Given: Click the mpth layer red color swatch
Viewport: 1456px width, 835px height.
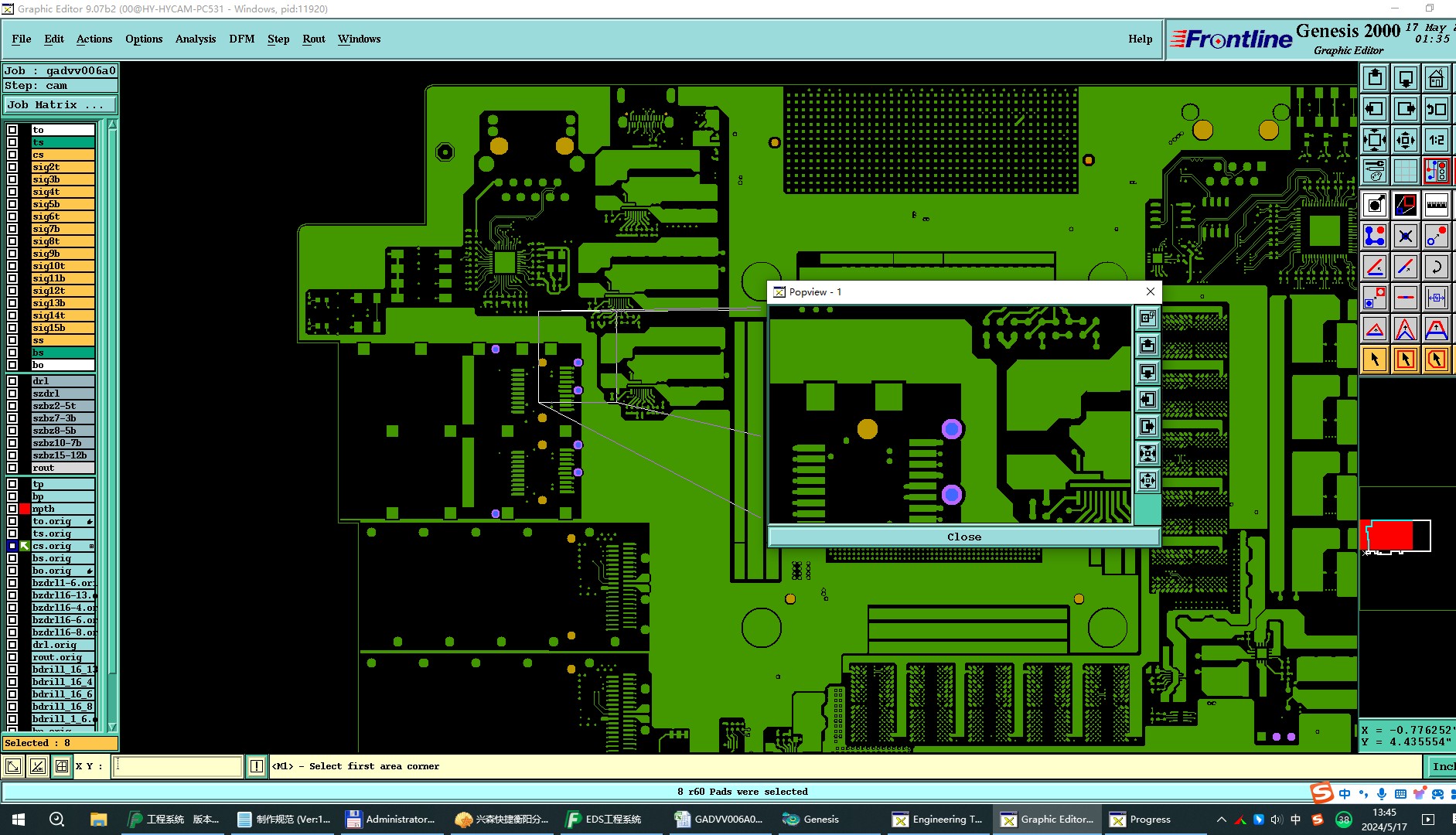Looking at the screenshot, I should (x=25, y=509).
